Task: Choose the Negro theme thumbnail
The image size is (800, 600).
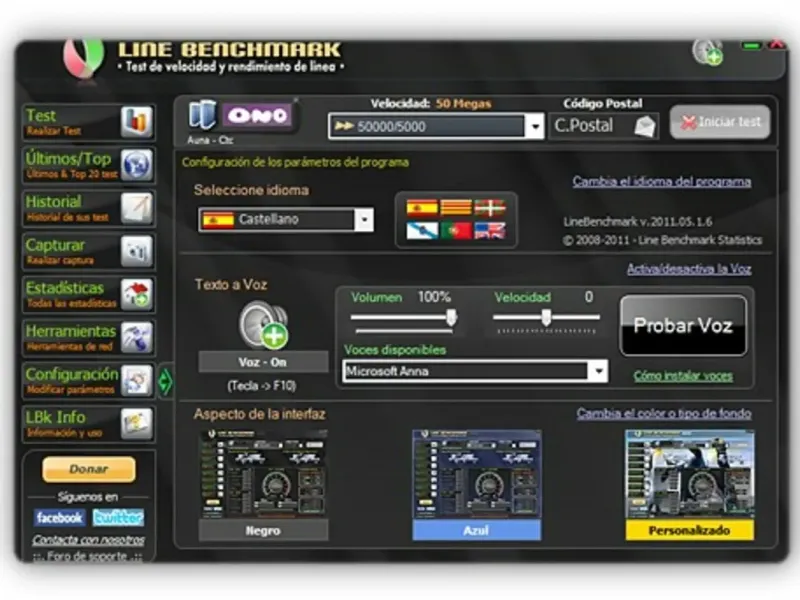Action: pyautogui.click(x=263, y=474)
